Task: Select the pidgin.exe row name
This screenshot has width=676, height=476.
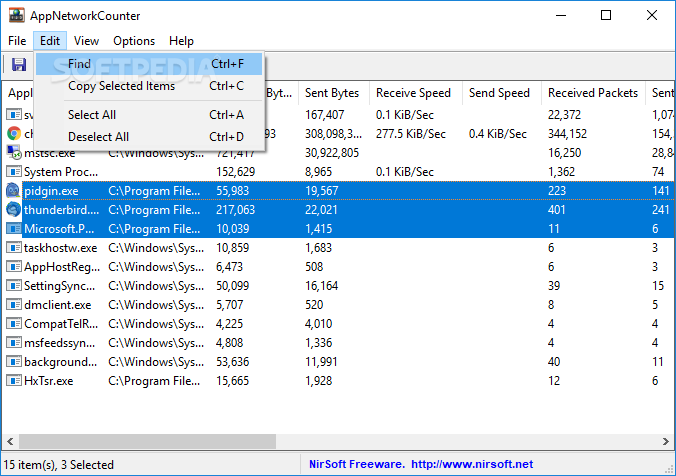Action: coord(51,191)
